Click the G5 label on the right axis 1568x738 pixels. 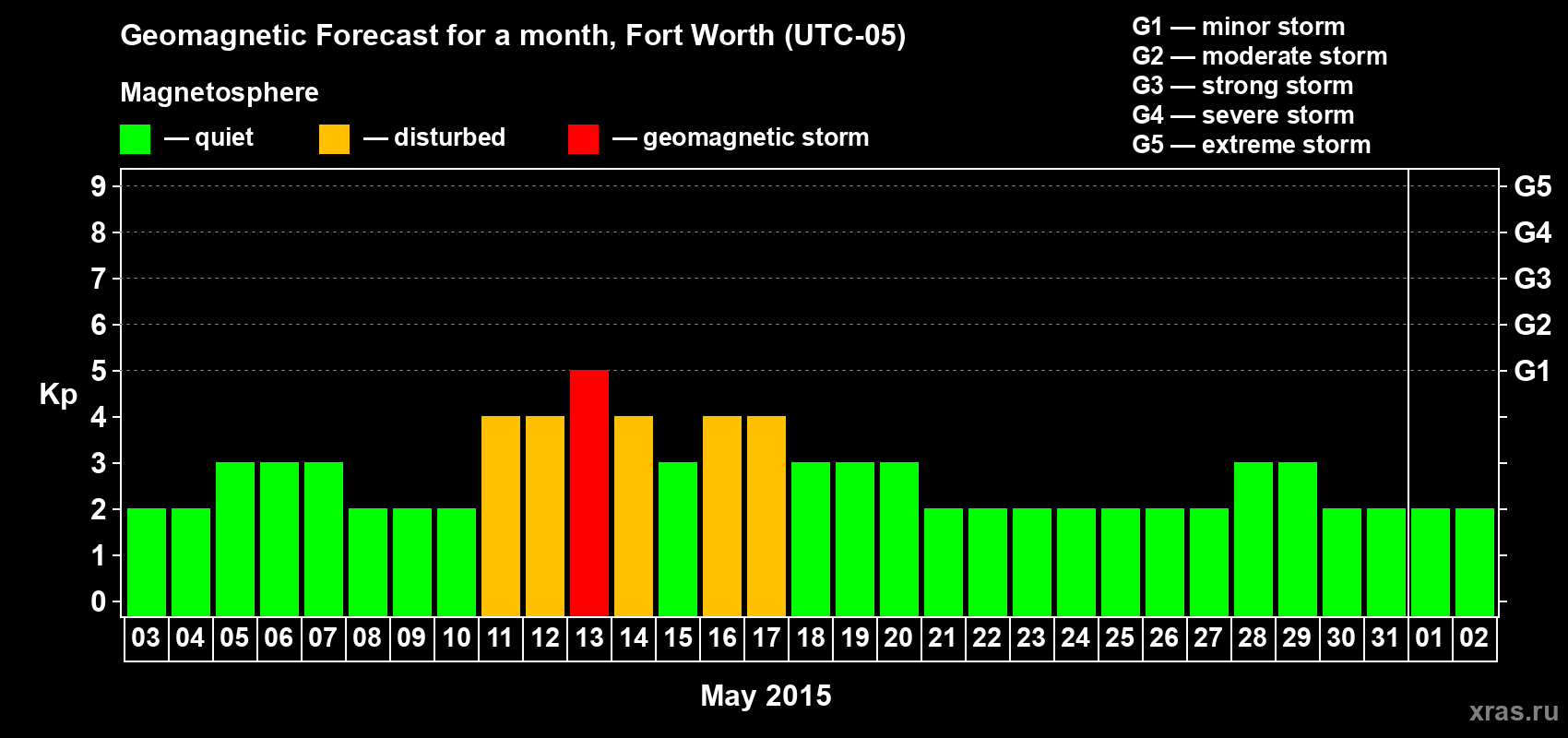(x=1532, y=186)
